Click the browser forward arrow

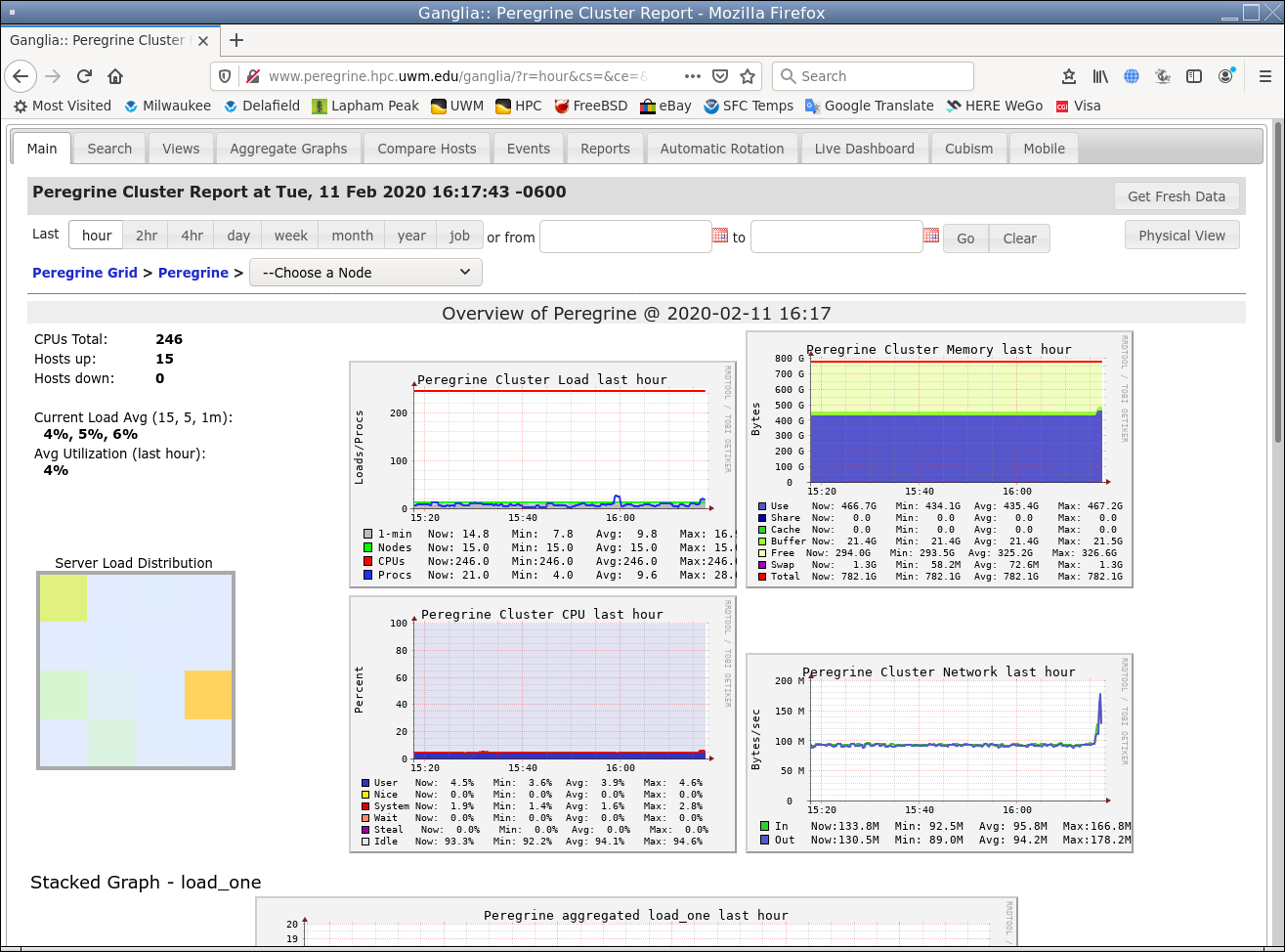[54, 76]
